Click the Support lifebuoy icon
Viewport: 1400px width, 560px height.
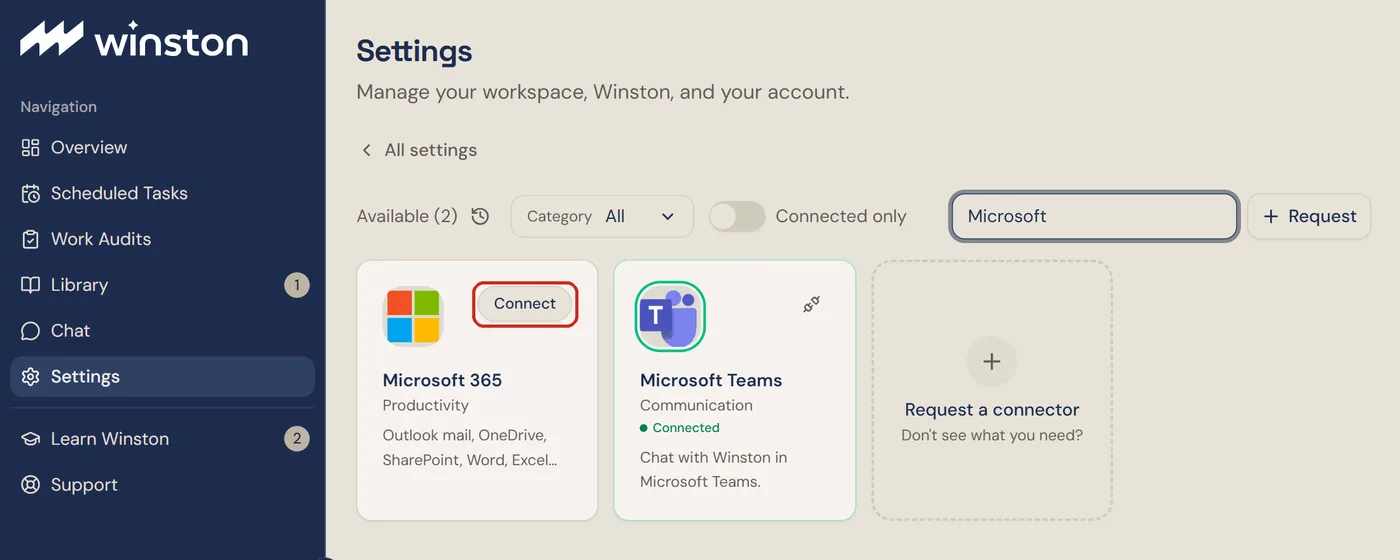click(30, 485)
